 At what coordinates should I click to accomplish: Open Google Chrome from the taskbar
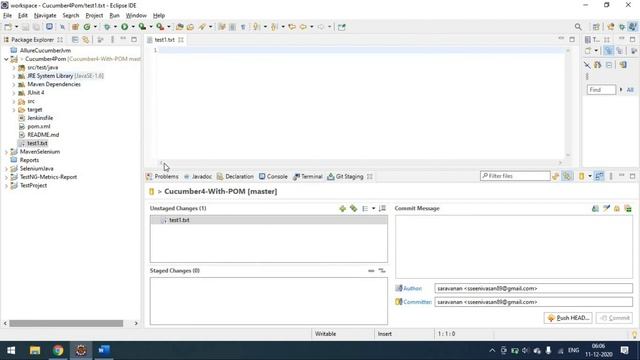tap(58, 350)
